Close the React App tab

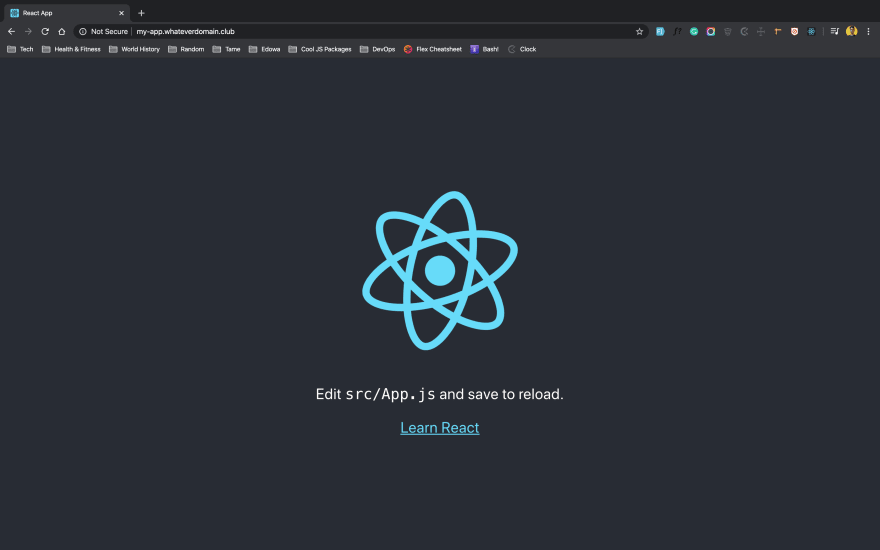tap(121, 13)
